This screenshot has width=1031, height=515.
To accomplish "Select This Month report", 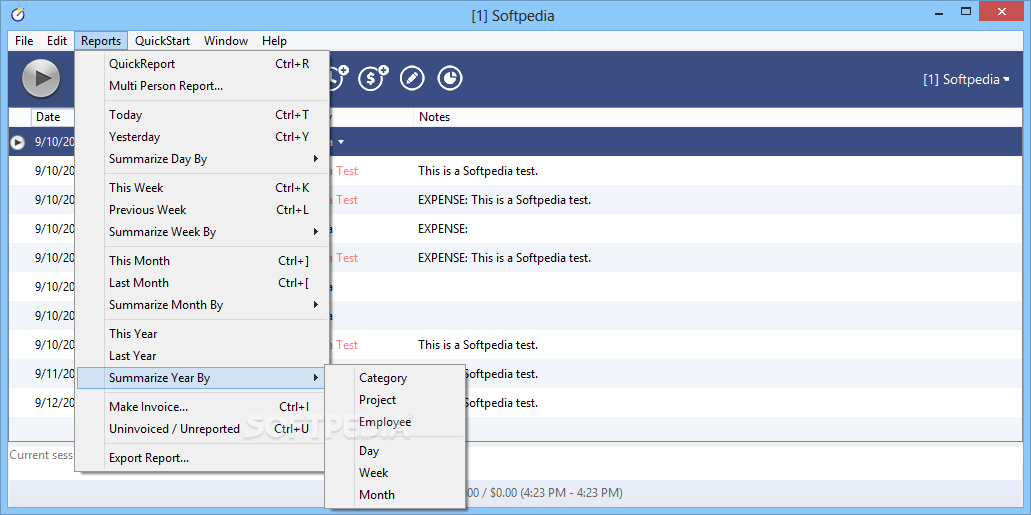I will tap(202, 260).
